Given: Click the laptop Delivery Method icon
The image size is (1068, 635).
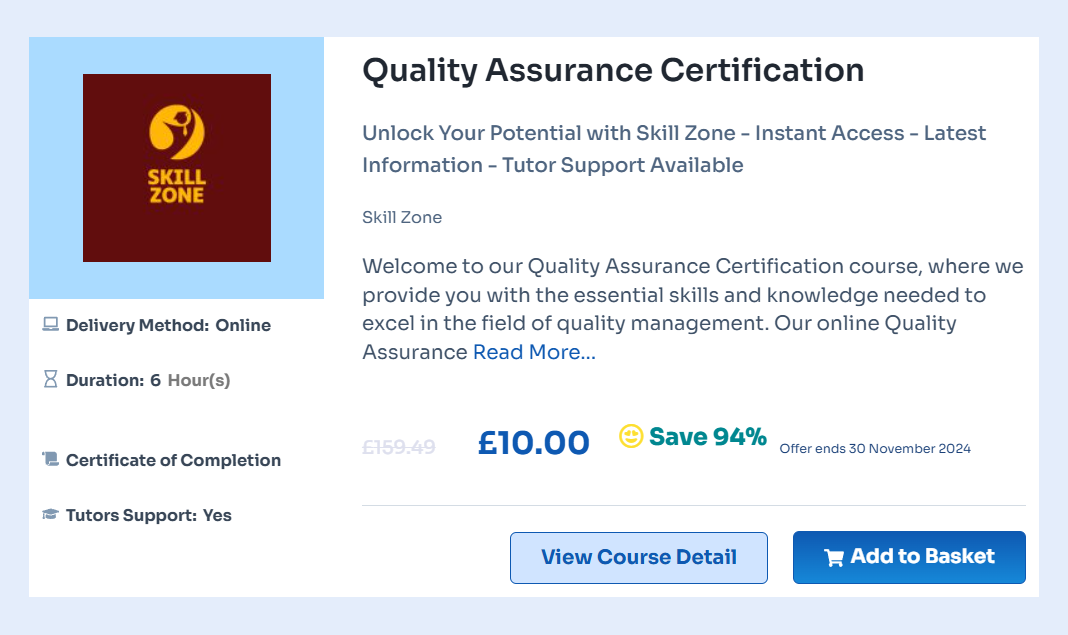Looking at the screenshot, I should [51, 325].
